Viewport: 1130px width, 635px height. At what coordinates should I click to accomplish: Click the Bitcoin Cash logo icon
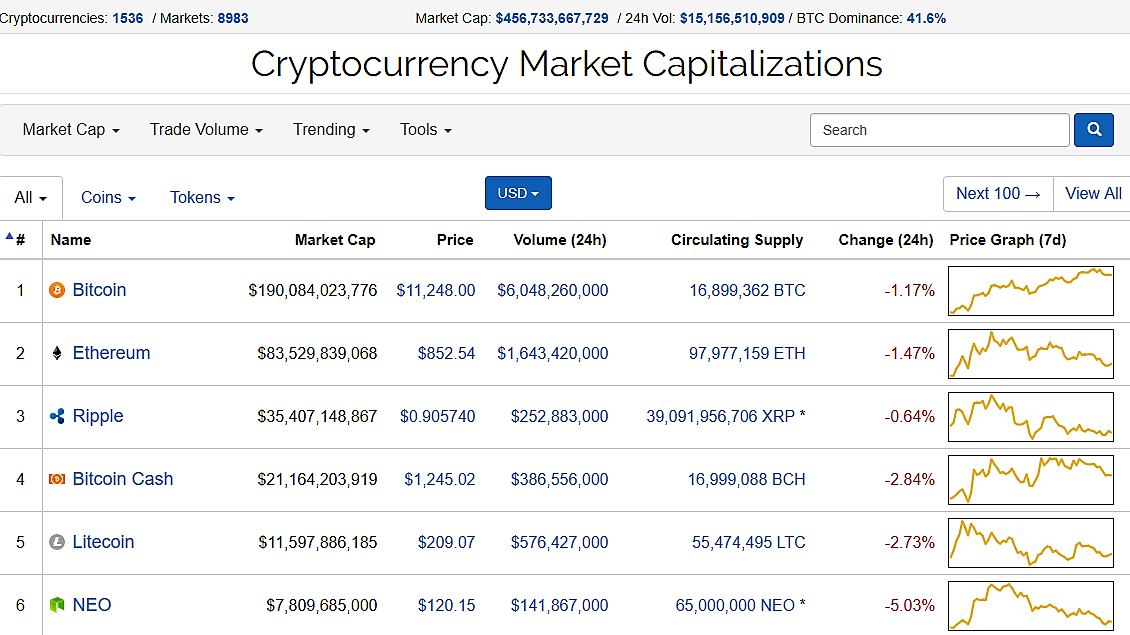tap(57, 479)
